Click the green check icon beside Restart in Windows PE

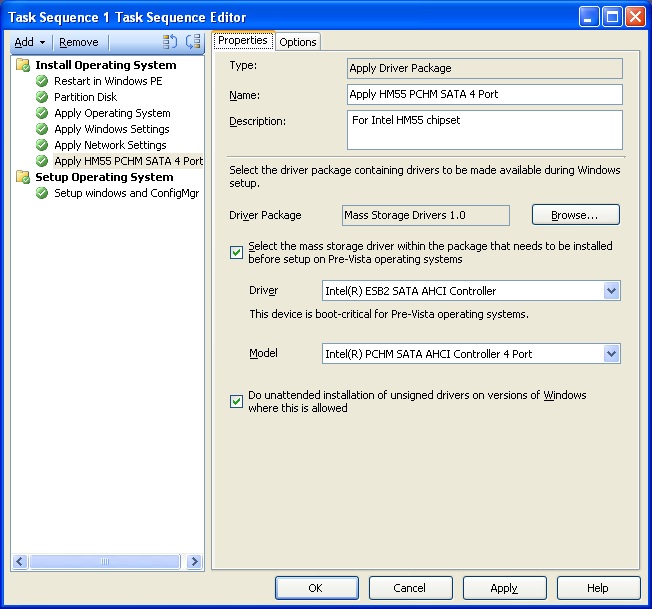(42, 81)
